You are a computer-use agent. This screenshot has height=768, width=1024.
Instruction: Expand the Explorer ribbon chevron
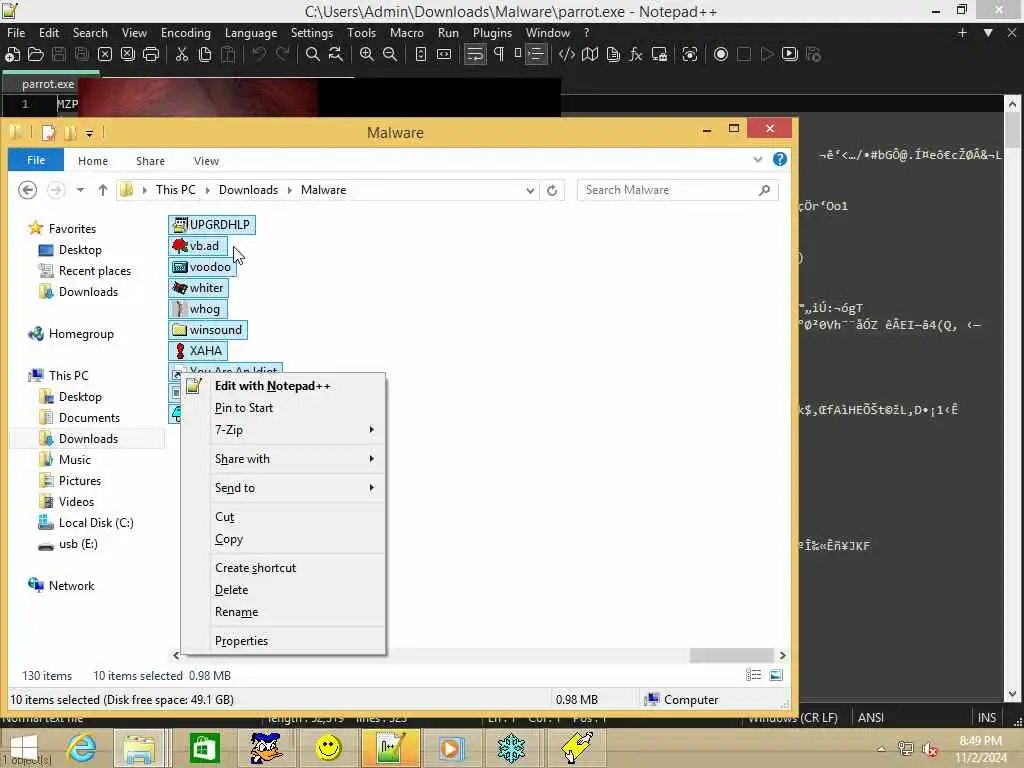pos(758,159)
